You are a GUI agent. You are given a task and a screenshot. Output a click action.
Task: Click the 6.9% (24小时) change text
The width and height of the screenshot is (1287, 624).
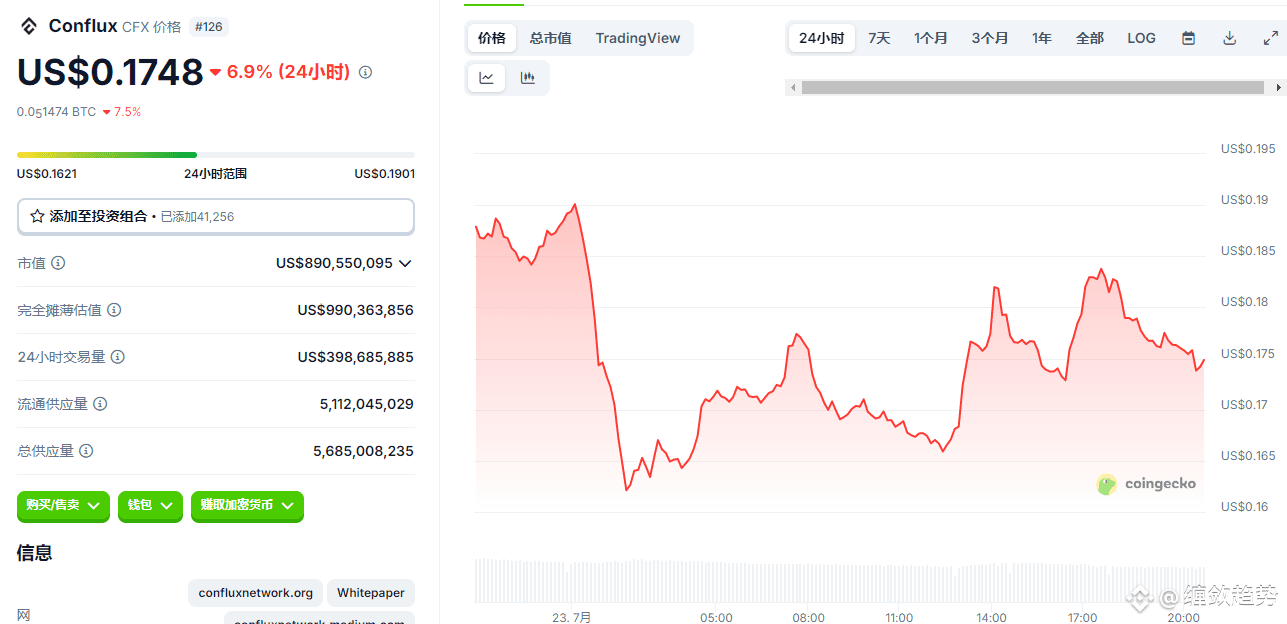tap(288, 72)
